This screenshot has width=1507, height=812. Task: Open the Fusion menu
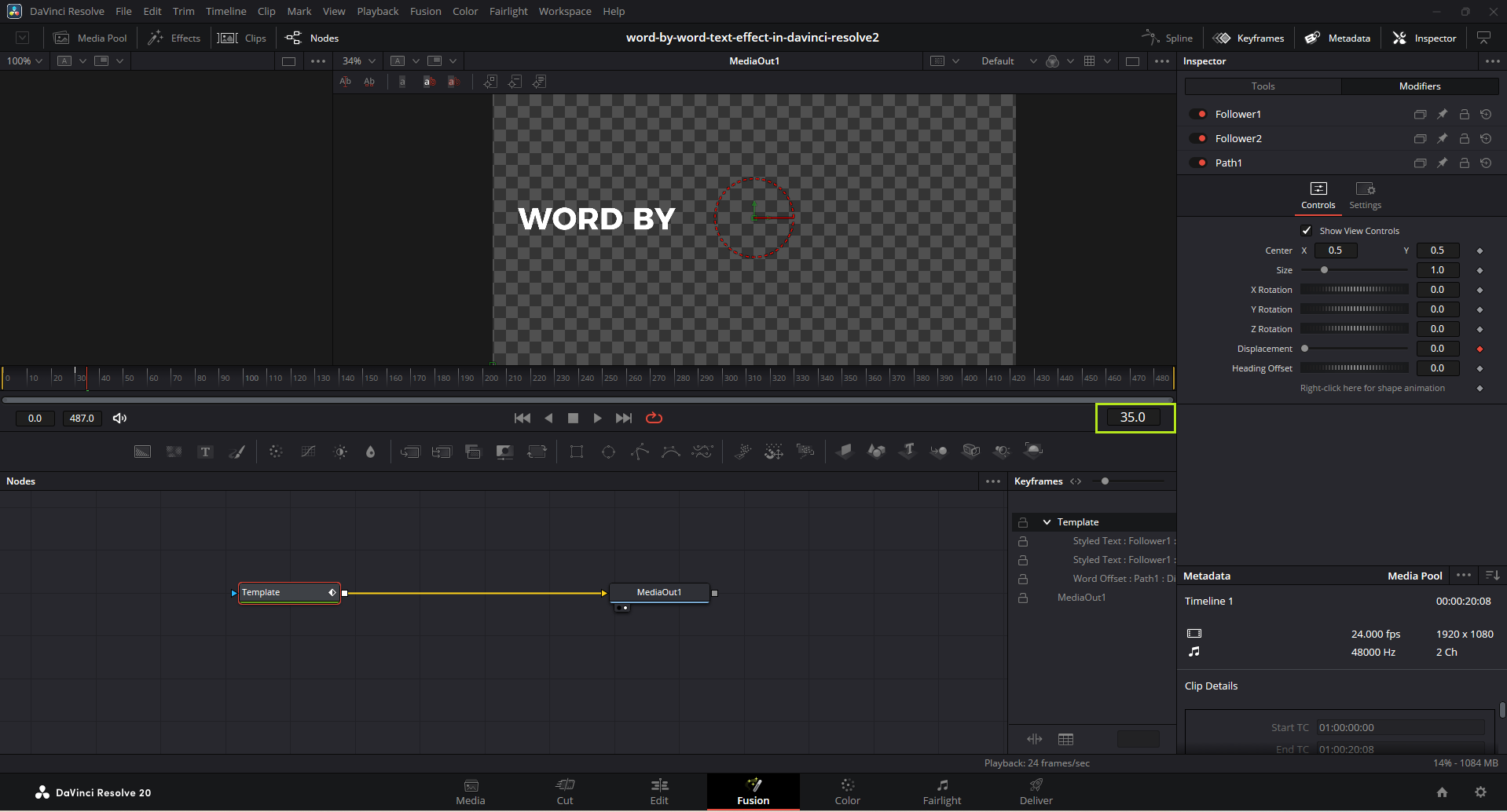(x=425, y=12)
